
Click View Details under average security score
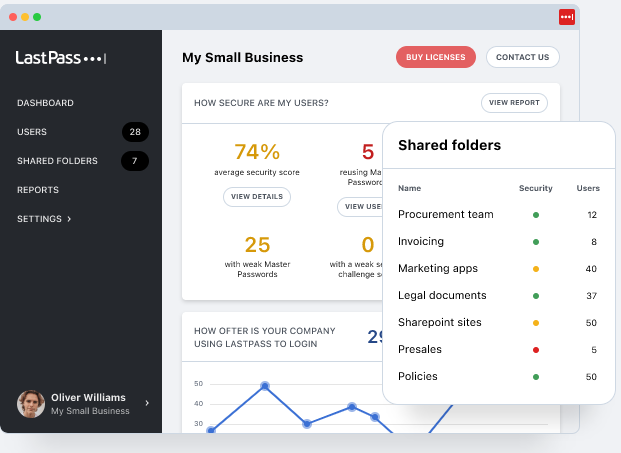click(257, 197)
